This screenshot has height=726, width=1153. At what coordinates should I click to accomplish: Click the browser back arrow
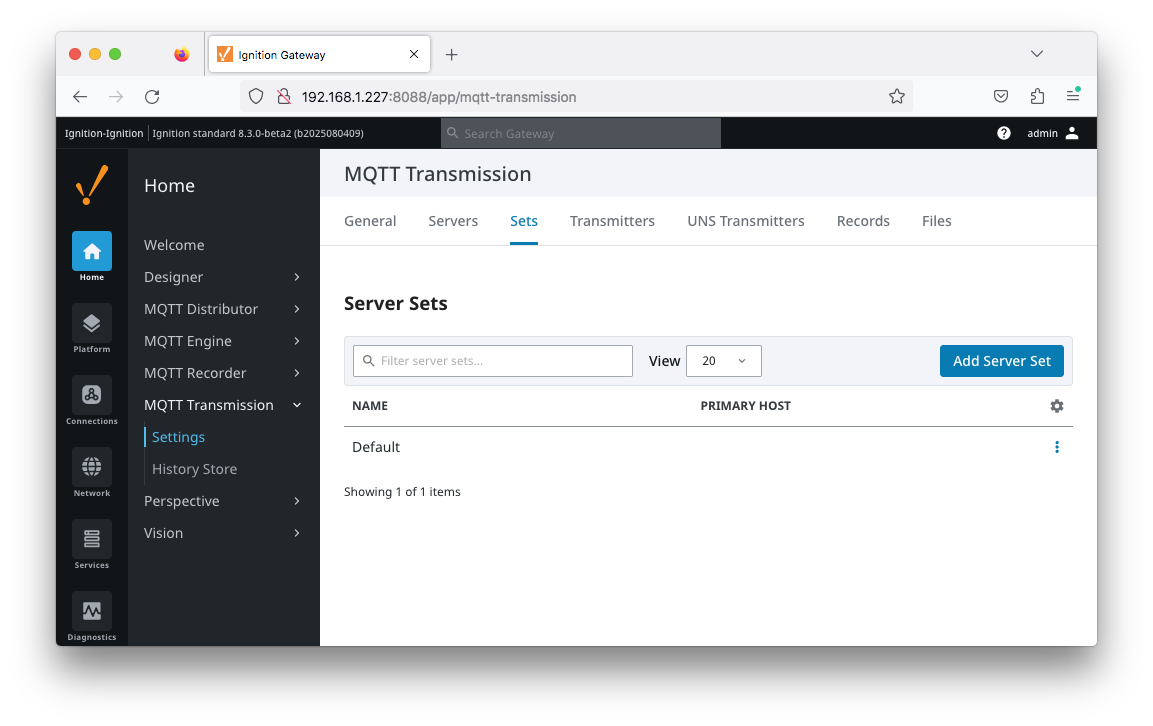tap(80, 96)
